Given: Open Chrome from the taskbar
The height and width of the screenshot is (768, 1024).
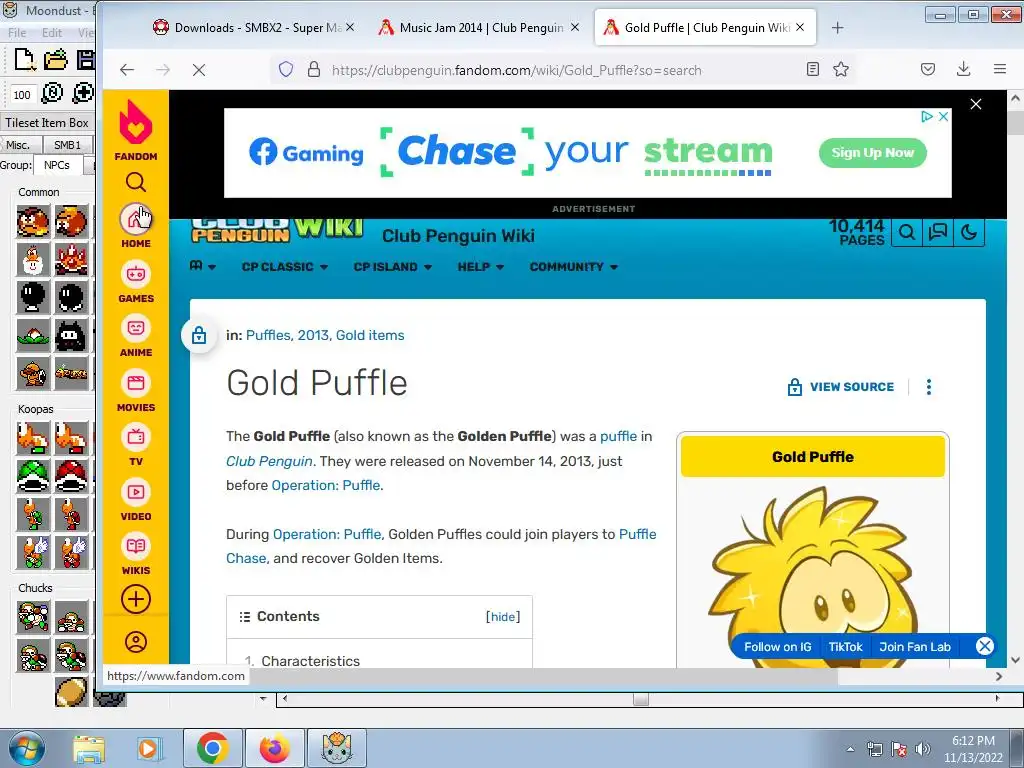Looking at the screenshot, I should point(212,748).
